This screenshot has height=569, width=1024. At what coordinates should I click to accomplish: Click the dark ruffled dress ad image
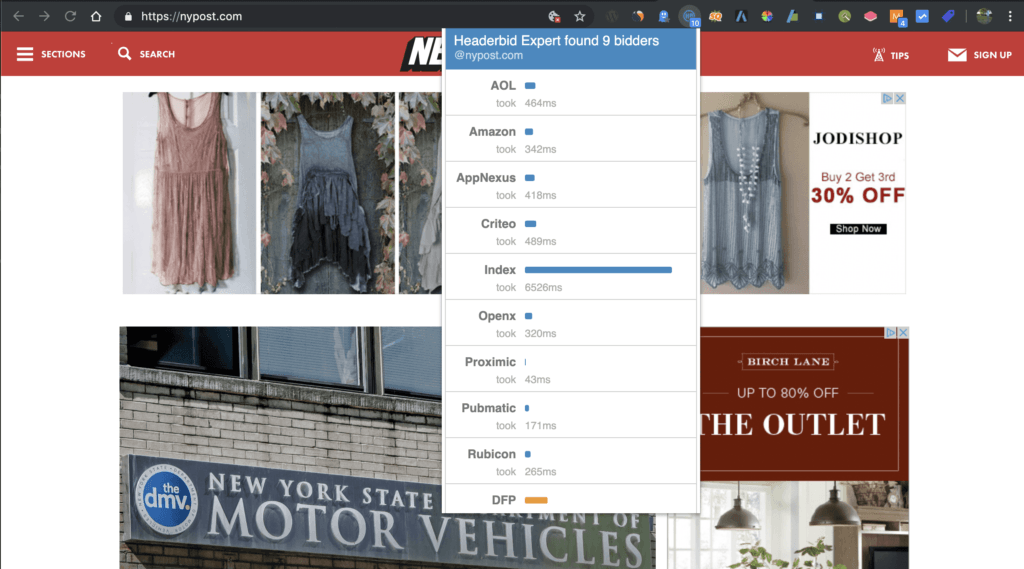point(328,193)
